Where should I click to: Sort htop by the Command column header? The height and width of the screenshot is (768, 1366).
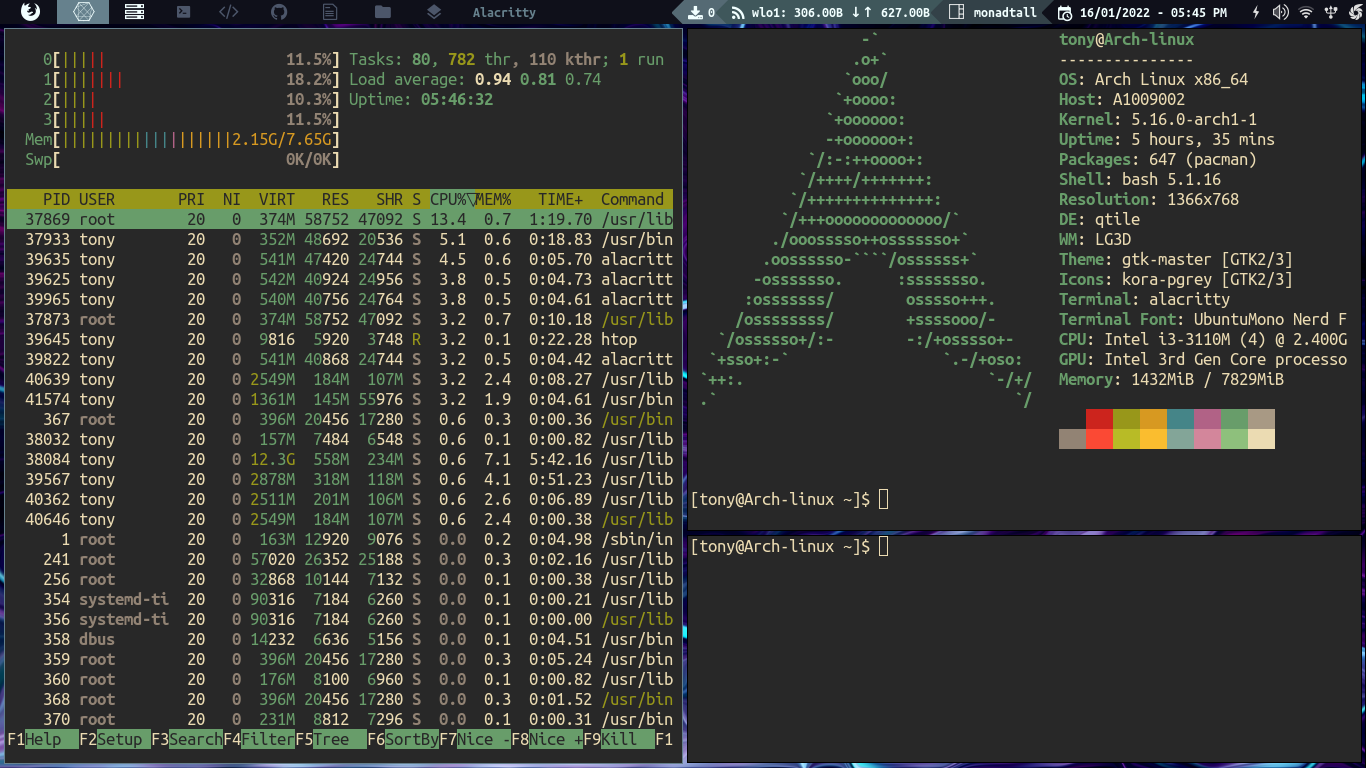pyautogui.click(x=633, y=199)
